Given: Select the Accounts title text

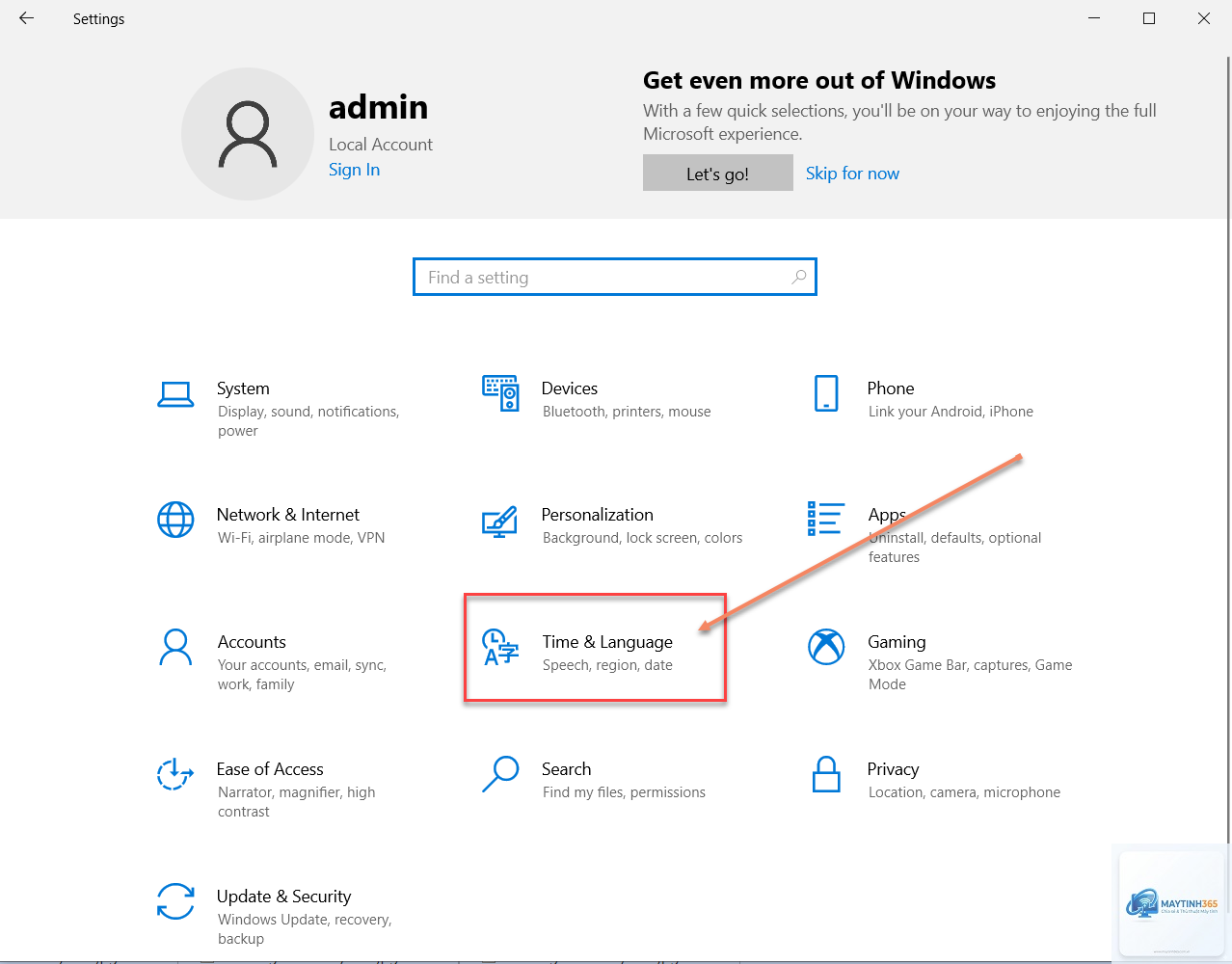Looking at the screenshot, I should (x=252, y=642).
